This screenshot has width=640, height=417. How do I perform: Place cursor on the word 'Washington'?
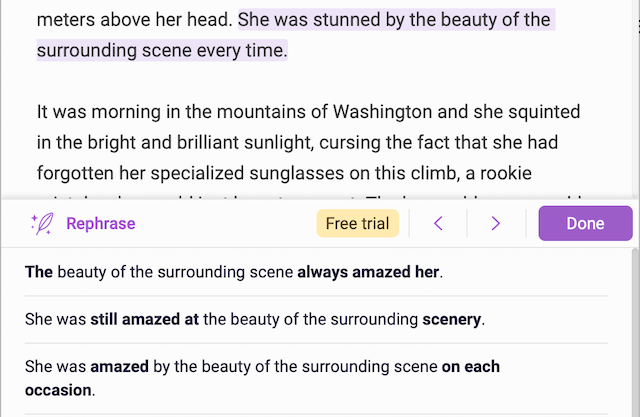382,112
